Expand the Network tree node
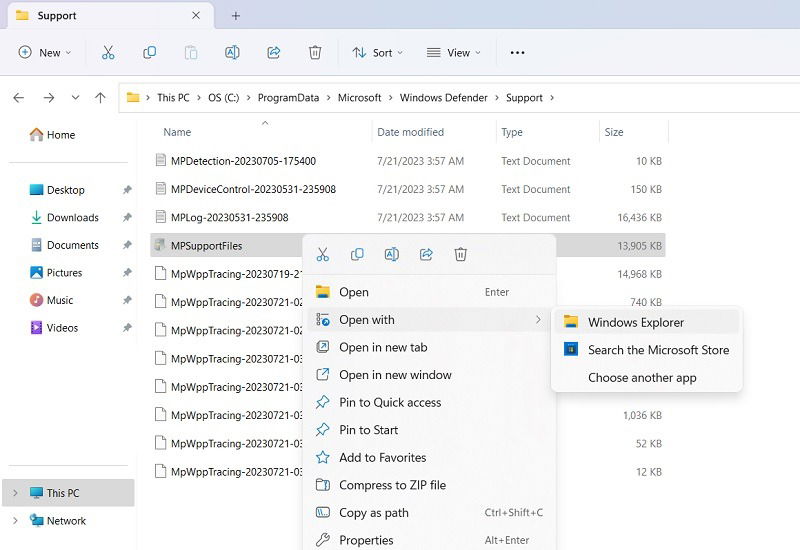Viewport: 800px width, 550px height. click(15, 521)
